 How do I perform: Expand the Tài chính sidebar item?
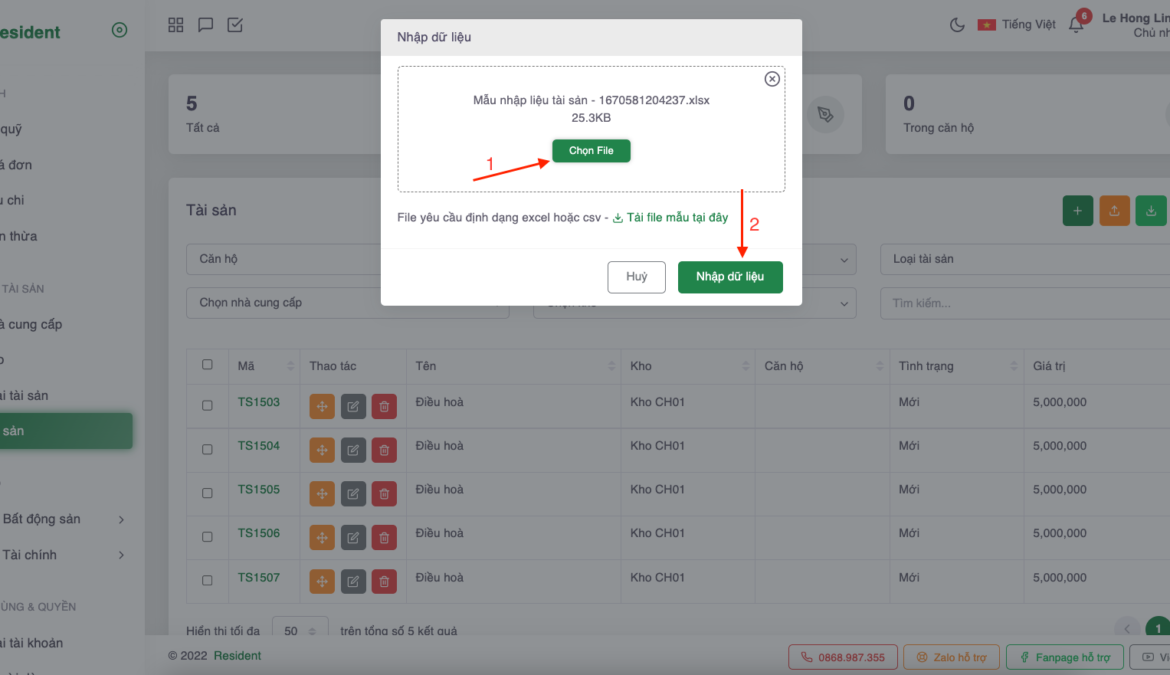coord(66,555)
